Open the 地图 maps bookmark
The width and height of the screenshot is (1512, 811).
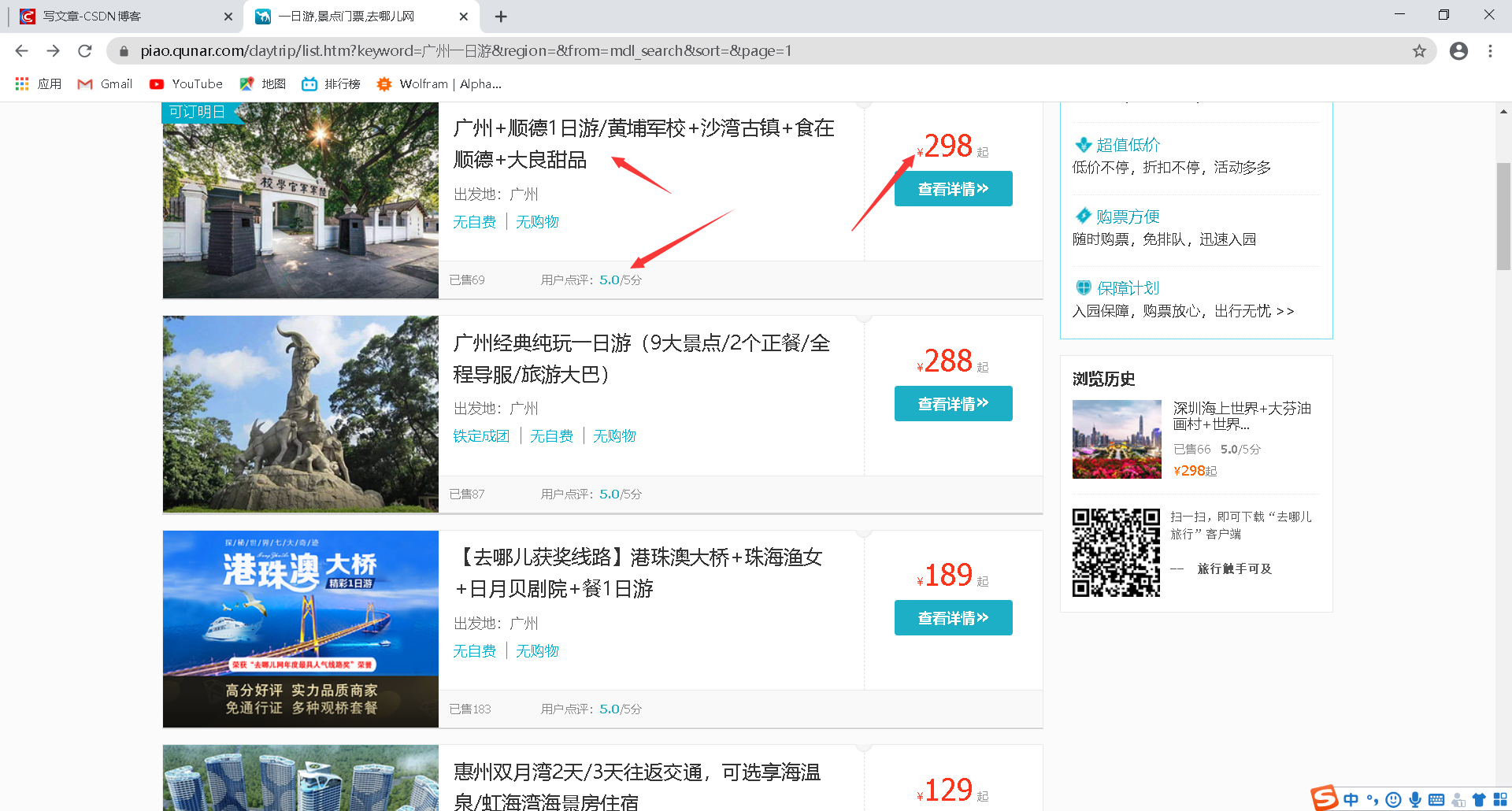(263, 84)
